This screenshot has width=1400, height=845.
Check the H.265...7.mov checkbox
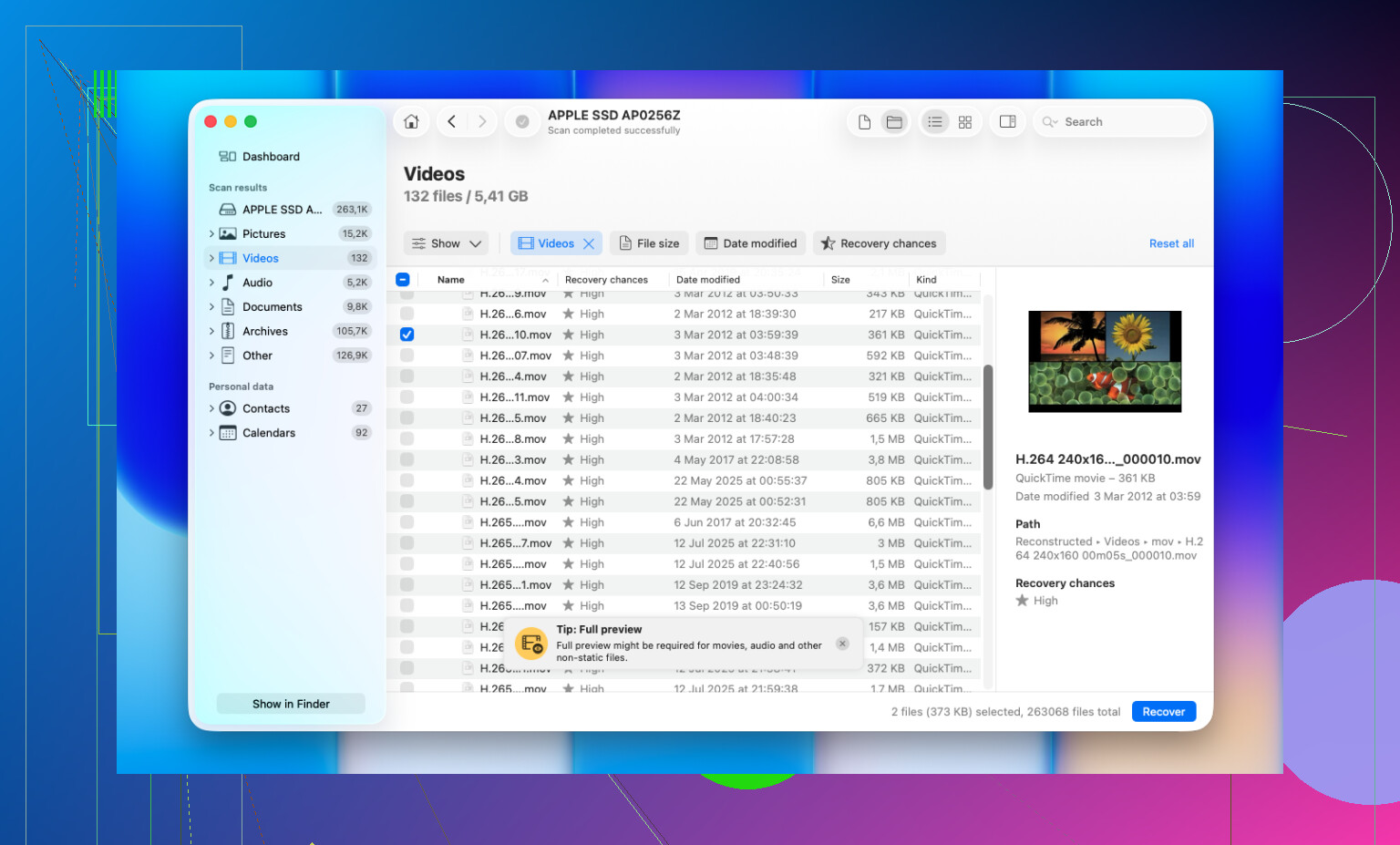point(407,543)
